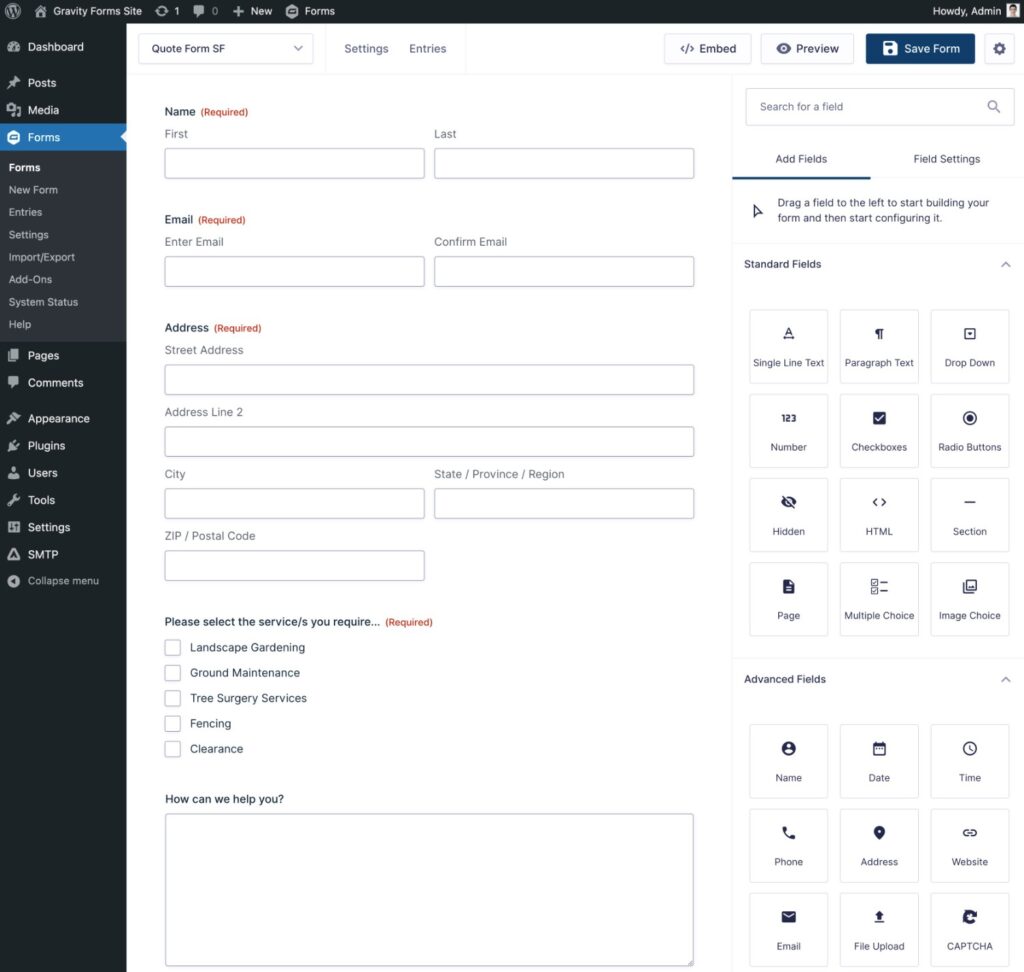This screenshot has width=1024, height=972.
Task: Open the comments bubble in admin bar
Action: (x=205, y=11)
